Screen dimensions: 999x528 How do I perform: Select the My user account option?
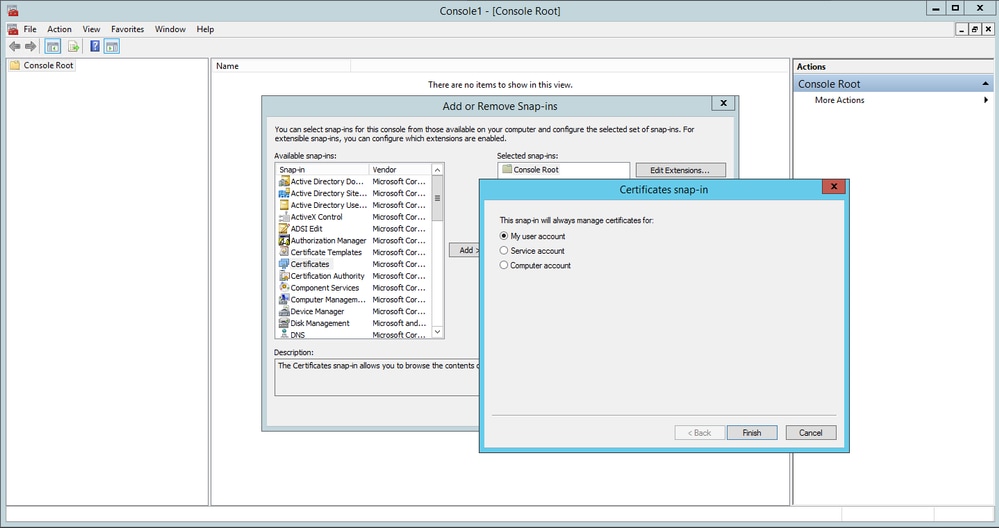504,236
